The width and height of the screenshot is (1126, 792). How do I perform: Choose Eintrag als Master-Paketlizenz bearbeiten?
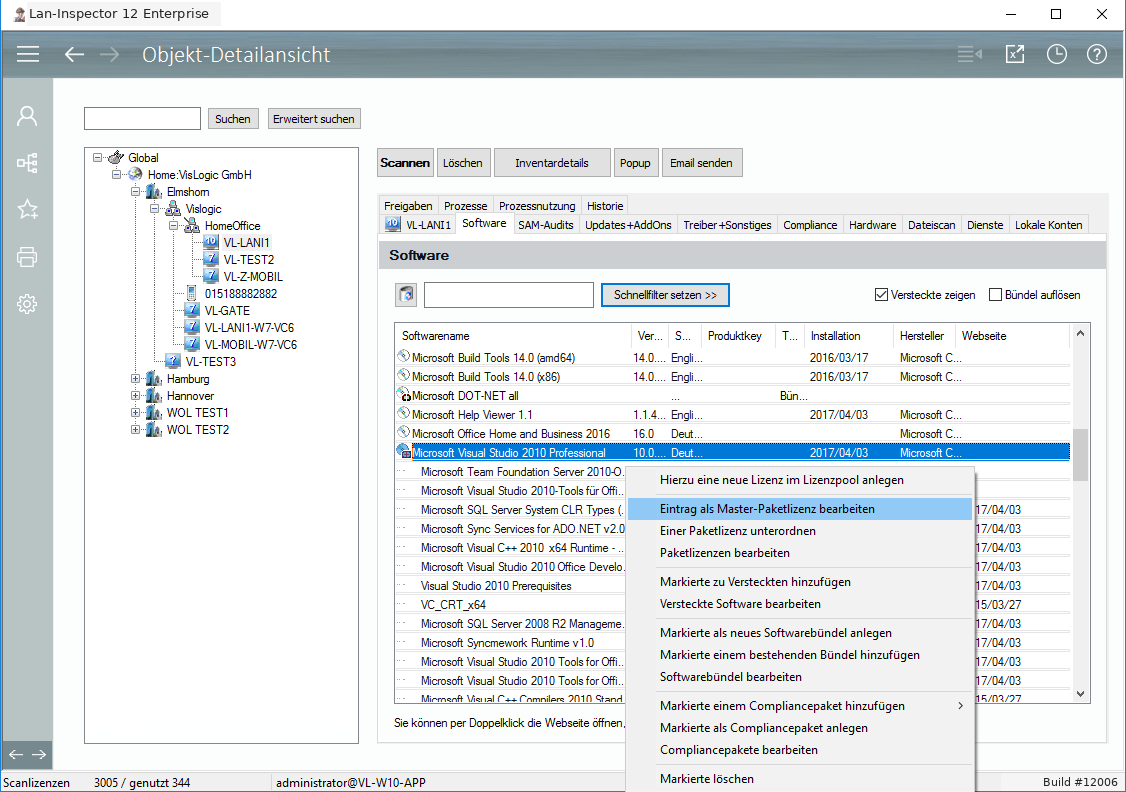(800, 509)
